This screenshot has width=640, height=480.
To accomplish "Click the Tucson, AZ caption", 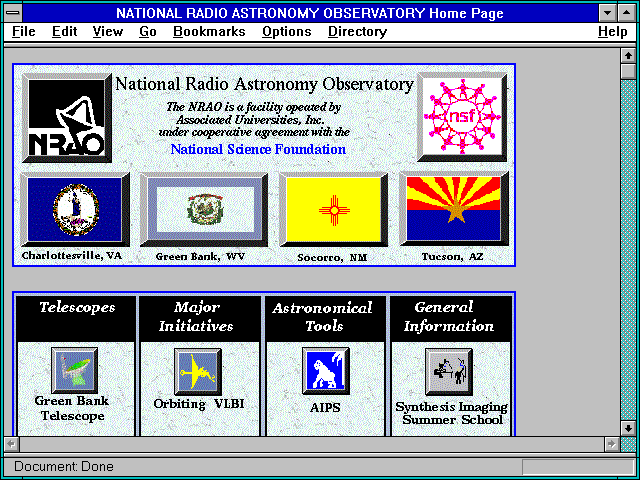I will coord(453,257).
